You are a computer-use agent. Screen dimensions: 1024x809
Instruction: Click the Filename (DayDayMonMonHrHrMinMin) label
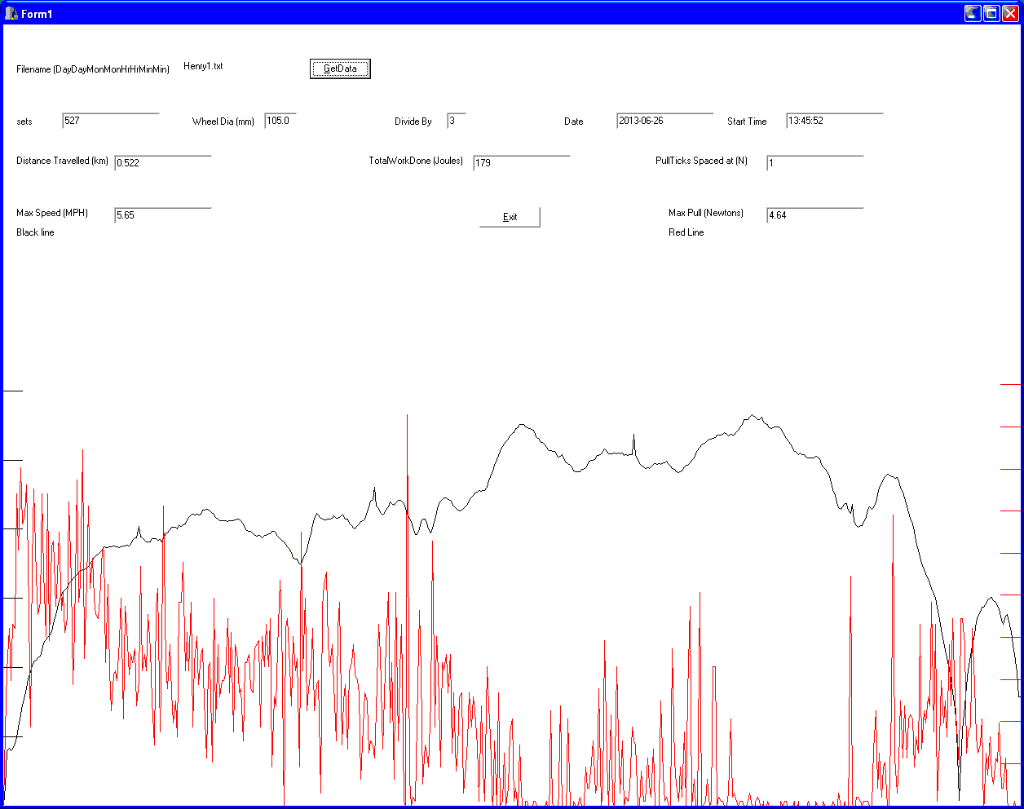click(x=93, y=69)
